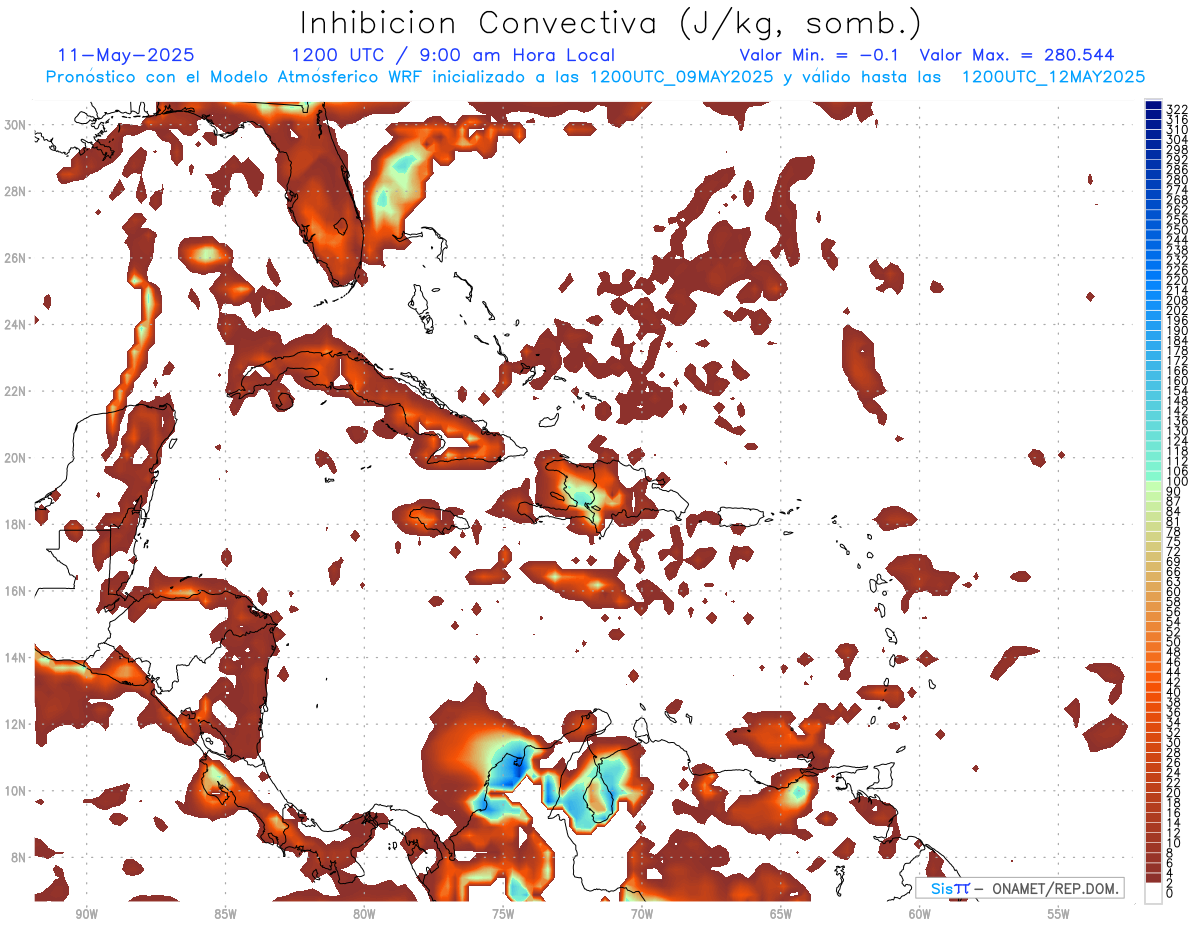Viewport: 1200px width, 927px height.
Task: Click '1200 UTC / 9:00 am Hora Local'
Action: 453,55
